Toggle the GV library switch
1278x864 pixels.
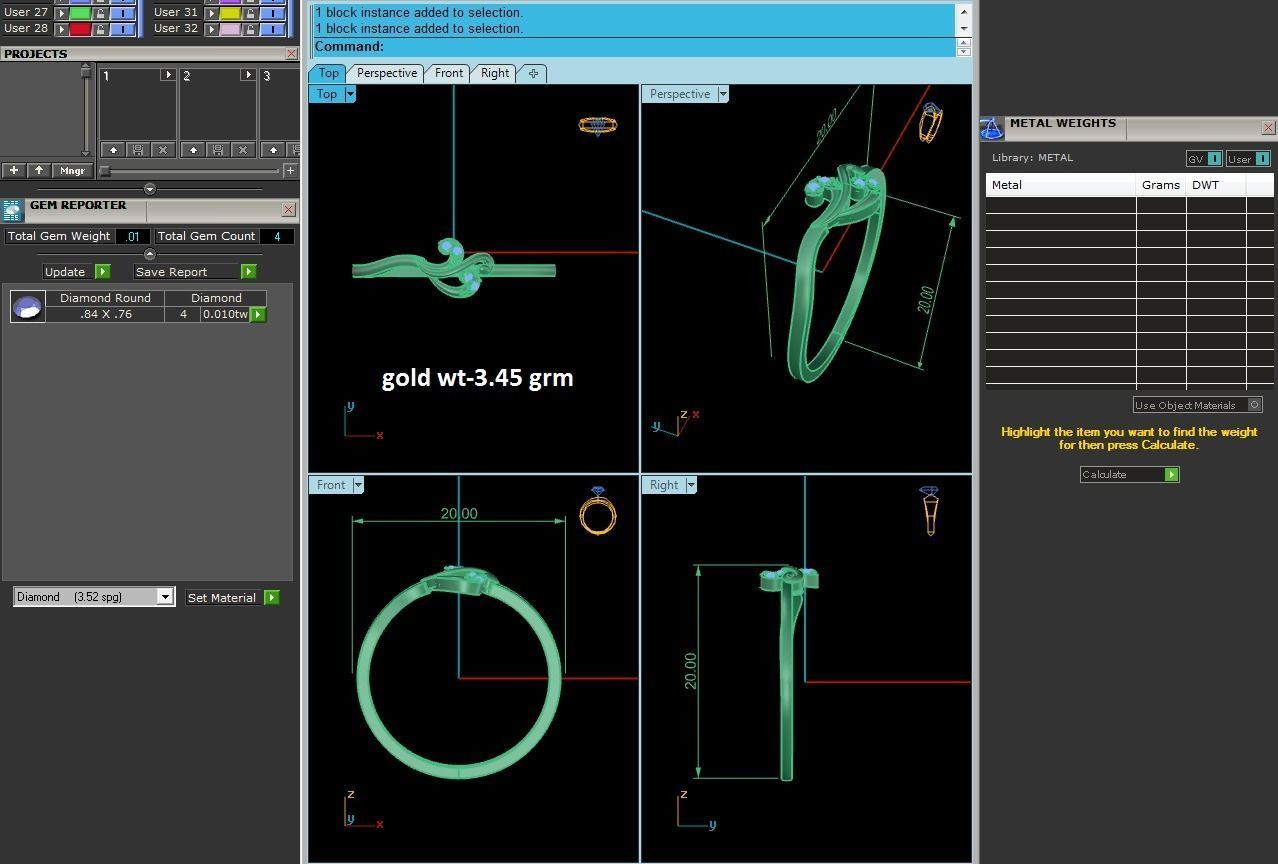[x=1214, y=159]
